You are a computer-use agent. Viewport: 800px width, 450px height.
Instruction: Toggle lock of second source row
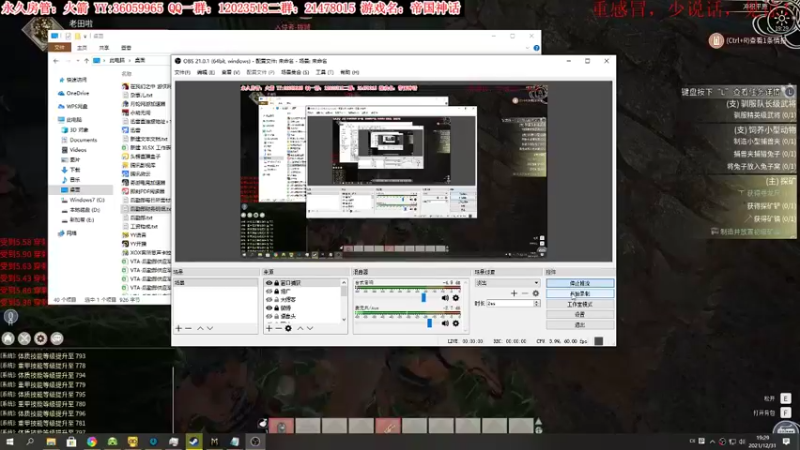pyautogui.click(x=277, y=291)
